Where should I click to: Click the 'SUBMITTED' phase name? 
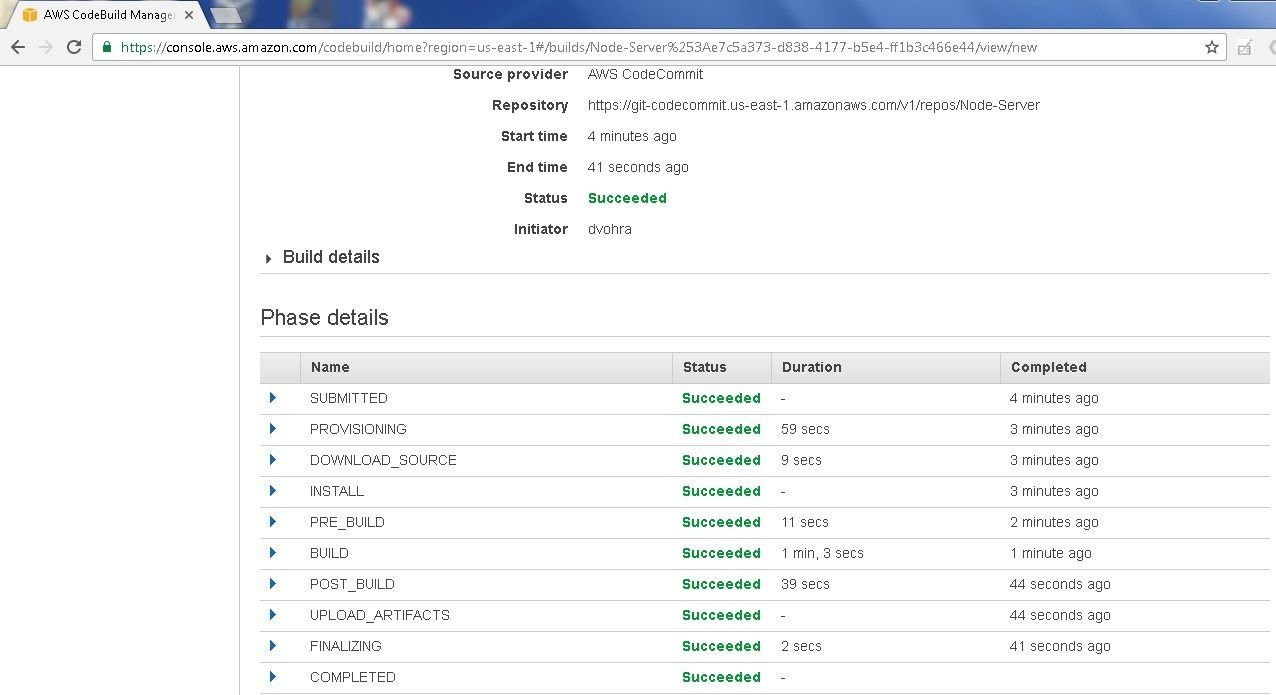(349, 398)
